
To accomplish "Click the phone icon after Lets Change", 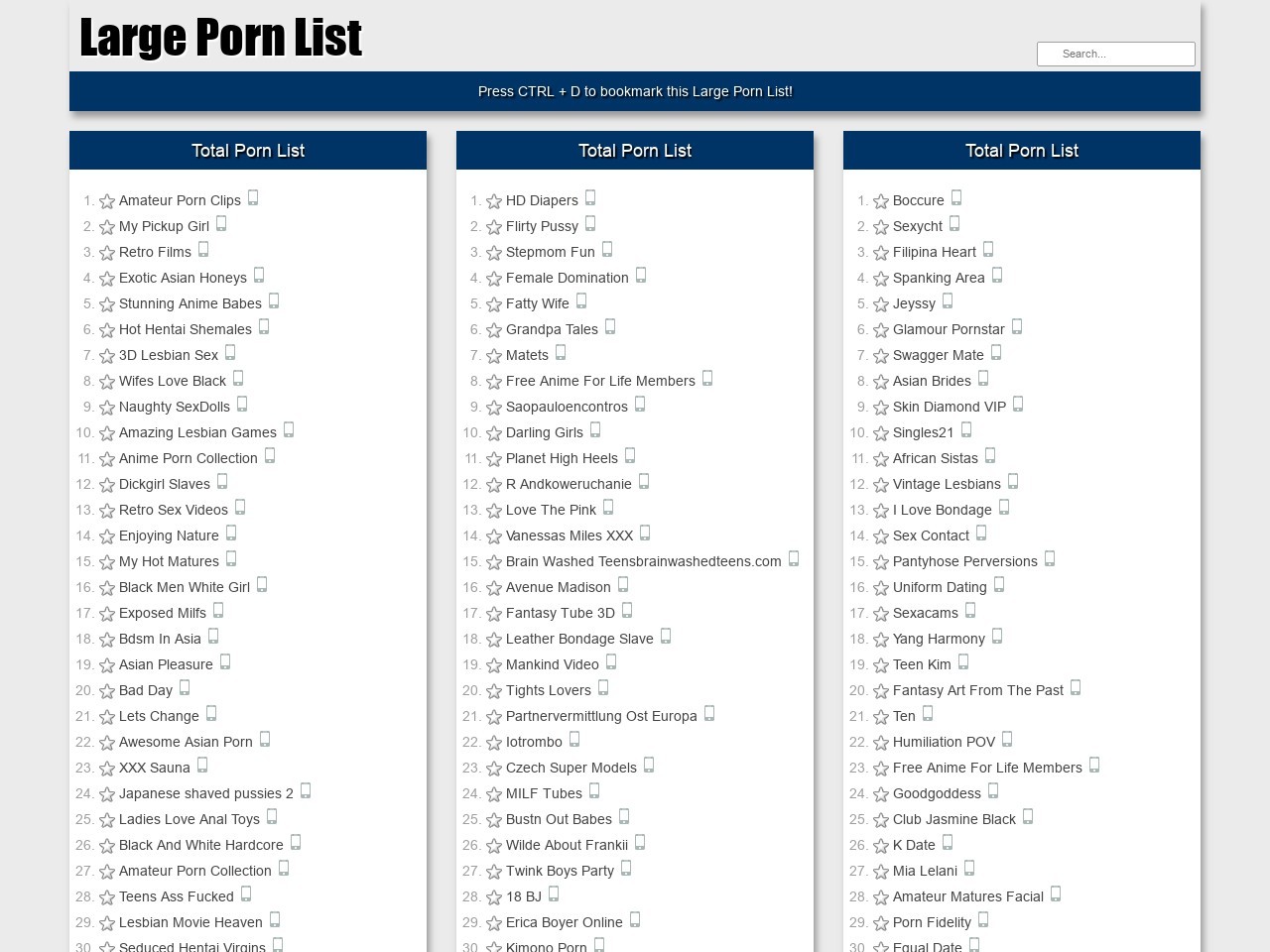I will (211, 714).
